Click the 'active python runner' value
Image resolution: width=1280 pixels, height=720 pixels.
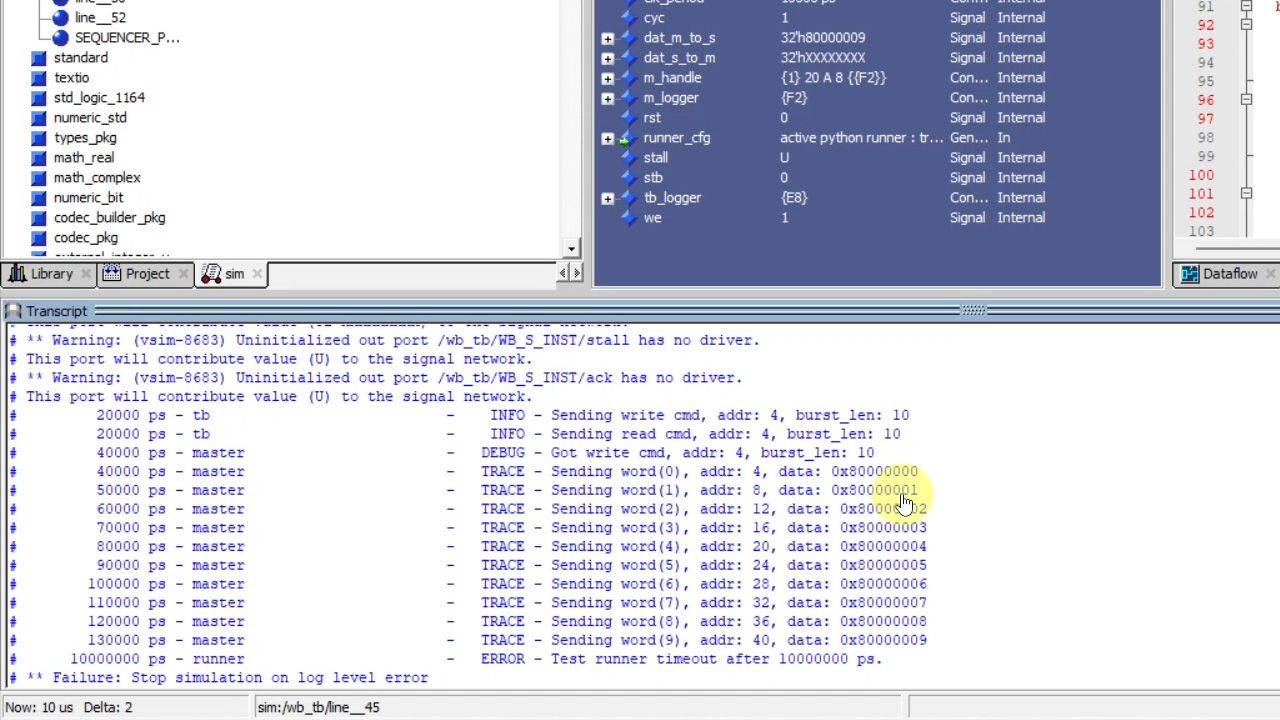861,138
